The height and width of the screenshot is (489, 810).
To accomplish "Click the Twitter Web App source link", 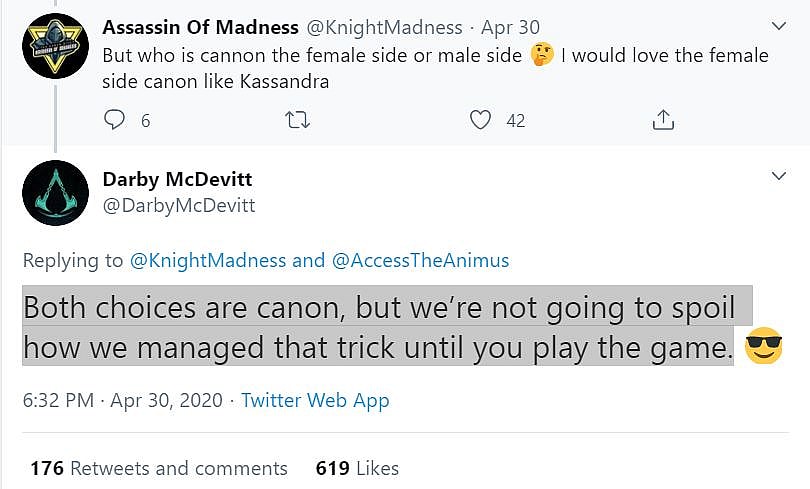I will tap(315, 400).
